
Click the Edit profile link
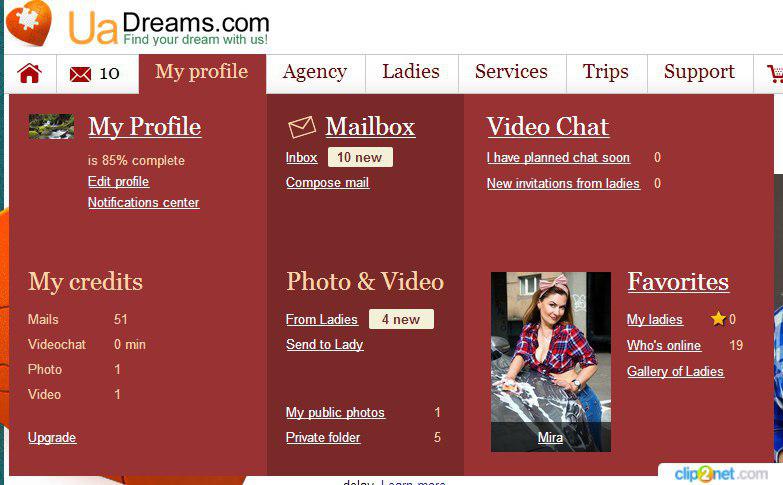pyautogui.click(x=118, y=182)
